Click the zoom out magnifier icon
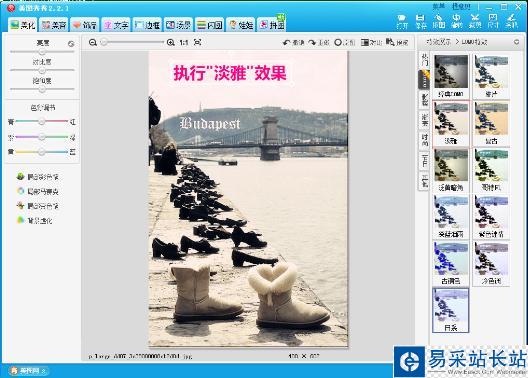This screenshot has width=528, height=378. pyautogui.click(x=93, y=42)
